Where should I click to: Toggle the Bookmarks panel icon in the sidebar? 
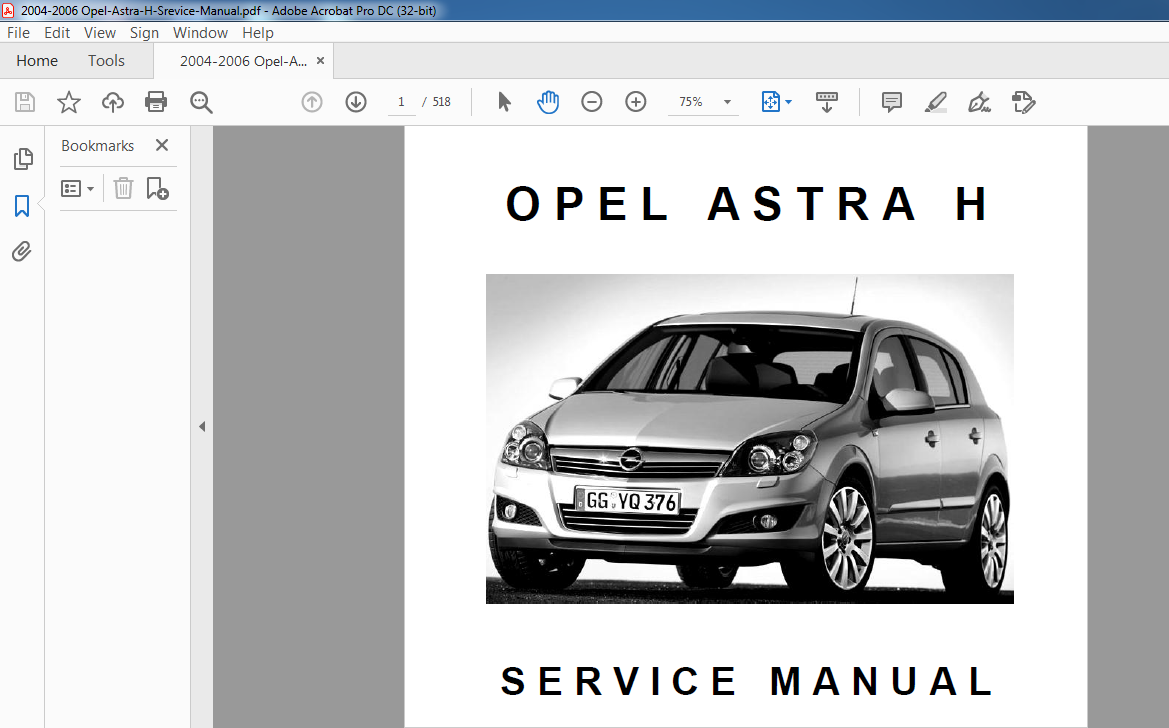point(22,206)
